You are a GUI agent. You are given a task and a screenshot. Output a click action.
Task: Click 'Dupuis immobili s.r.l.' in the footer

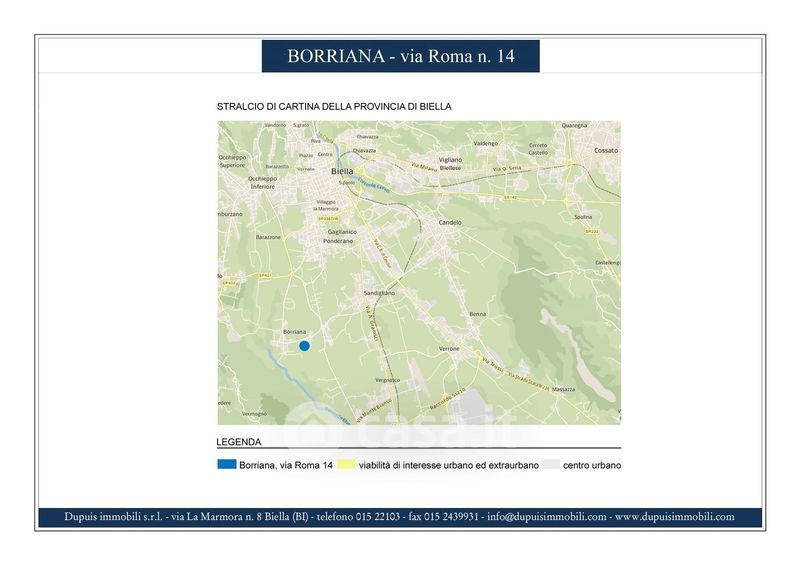[x=113, y=517]
